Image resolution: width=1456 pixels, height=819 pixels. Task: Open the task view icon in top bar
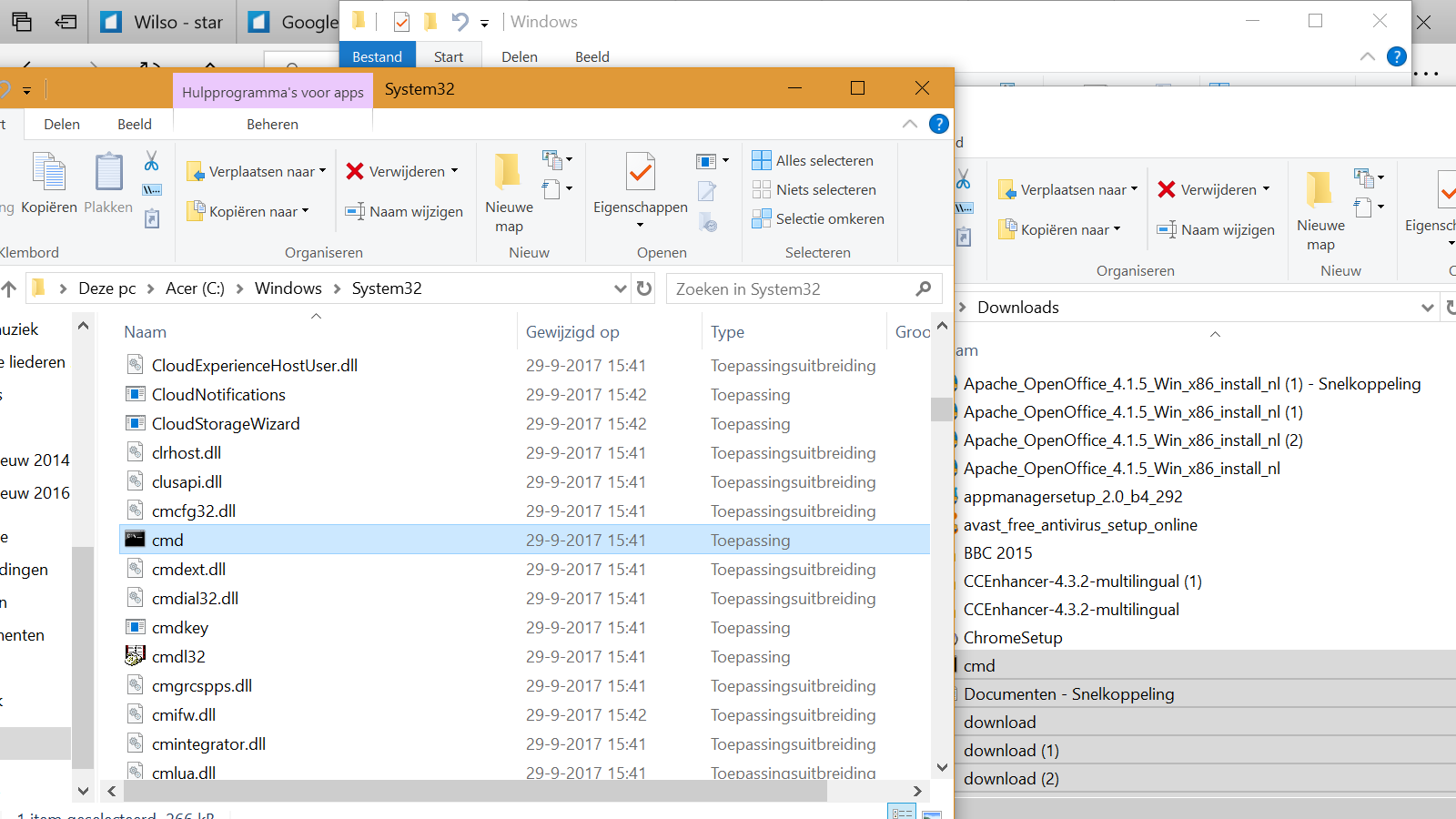[x=22, y=22]
